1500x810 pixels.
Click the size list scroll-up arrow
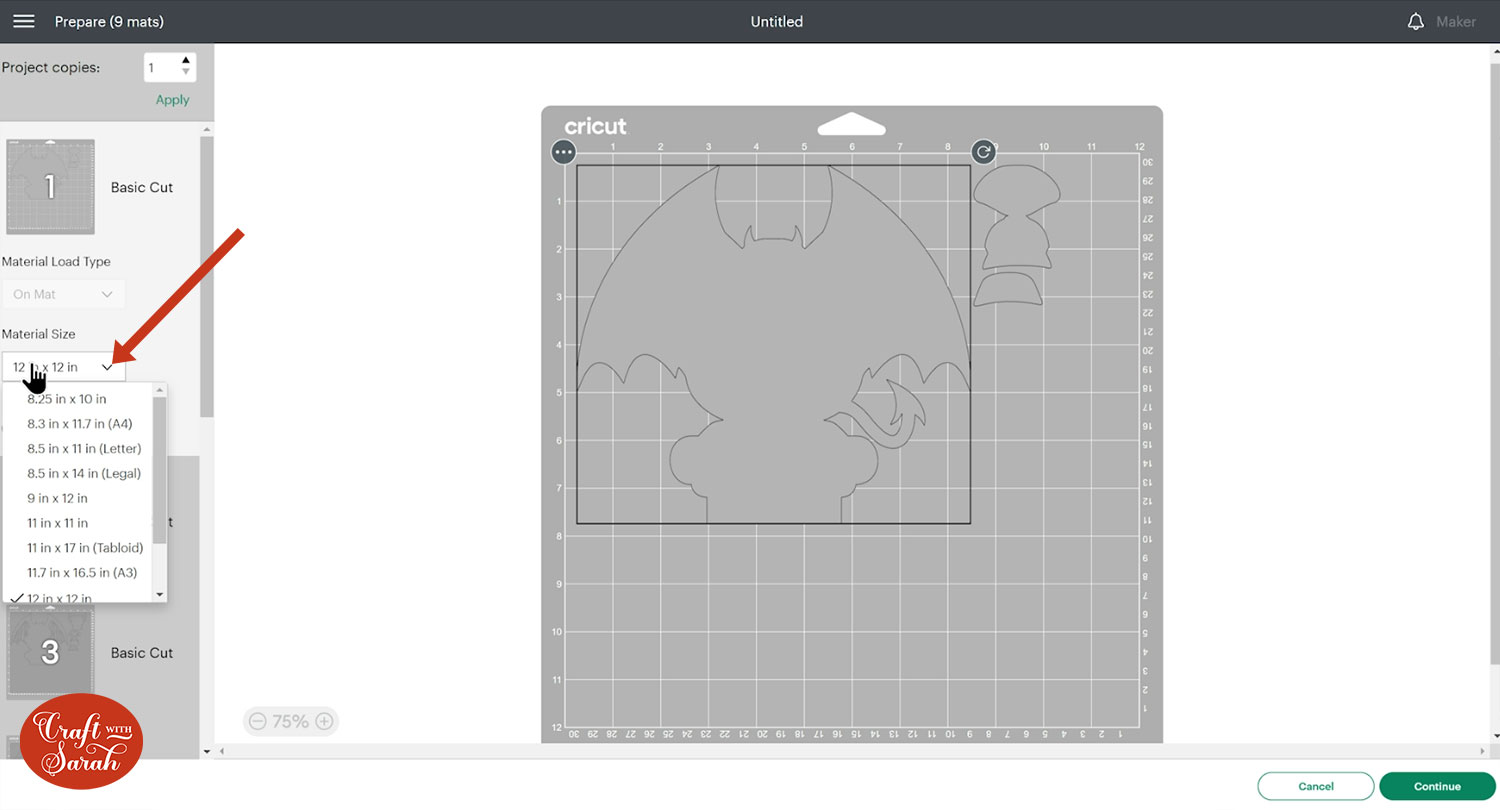click(x=160, y=390)
